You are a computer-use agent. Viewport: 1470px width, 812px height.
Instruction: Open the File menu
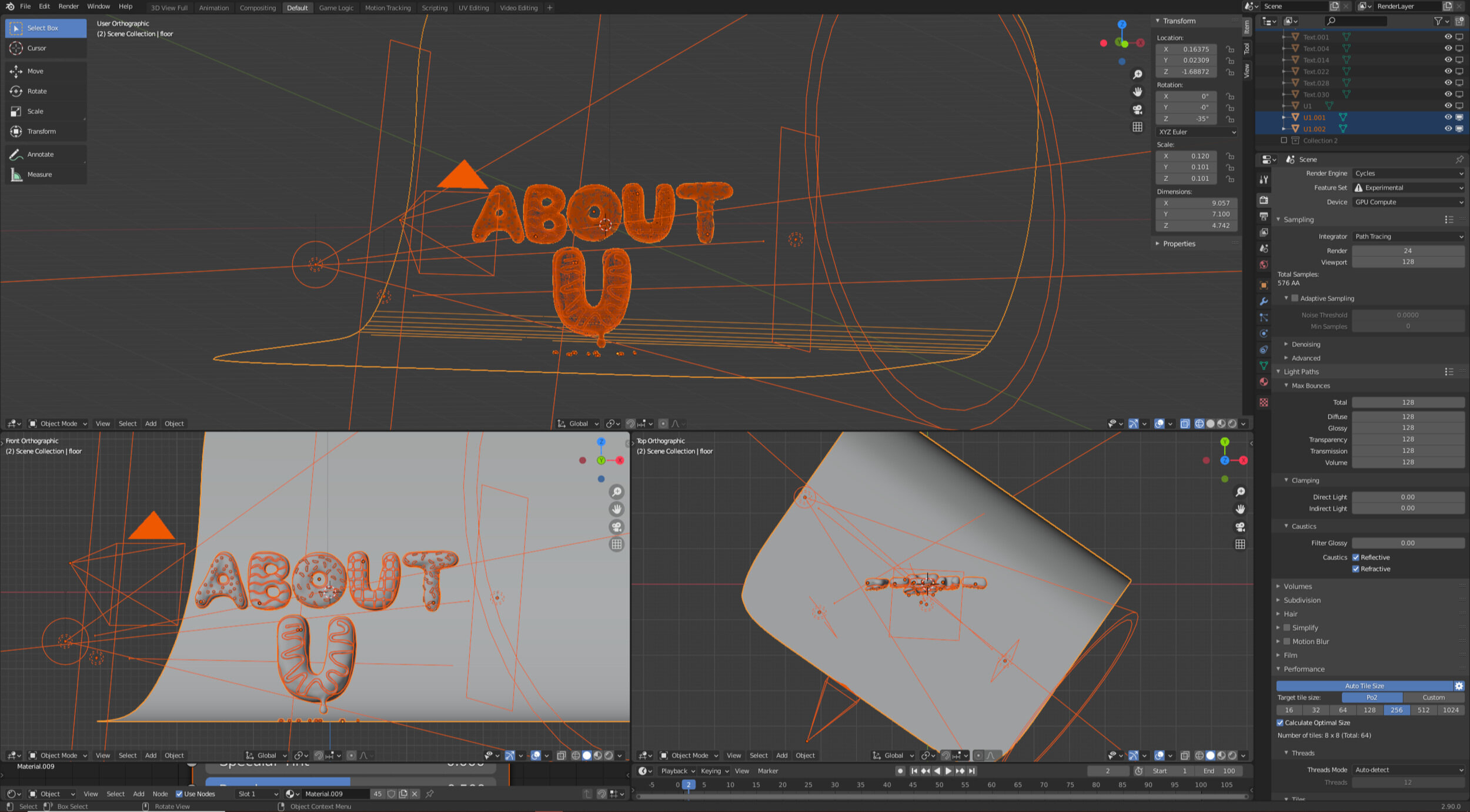tap(25, 6)
